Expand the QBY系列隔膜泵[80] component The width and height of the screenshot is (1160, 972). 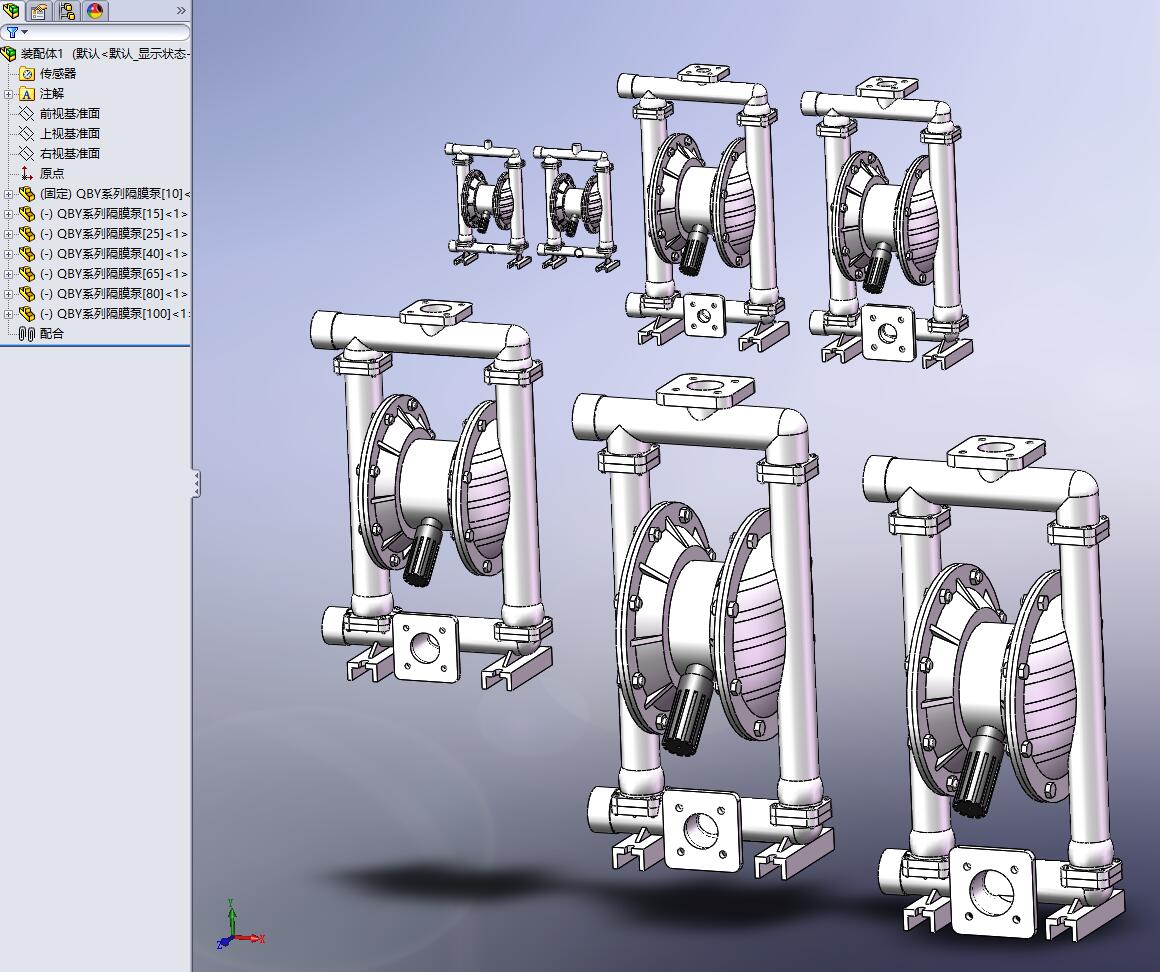tap(8, 294)
